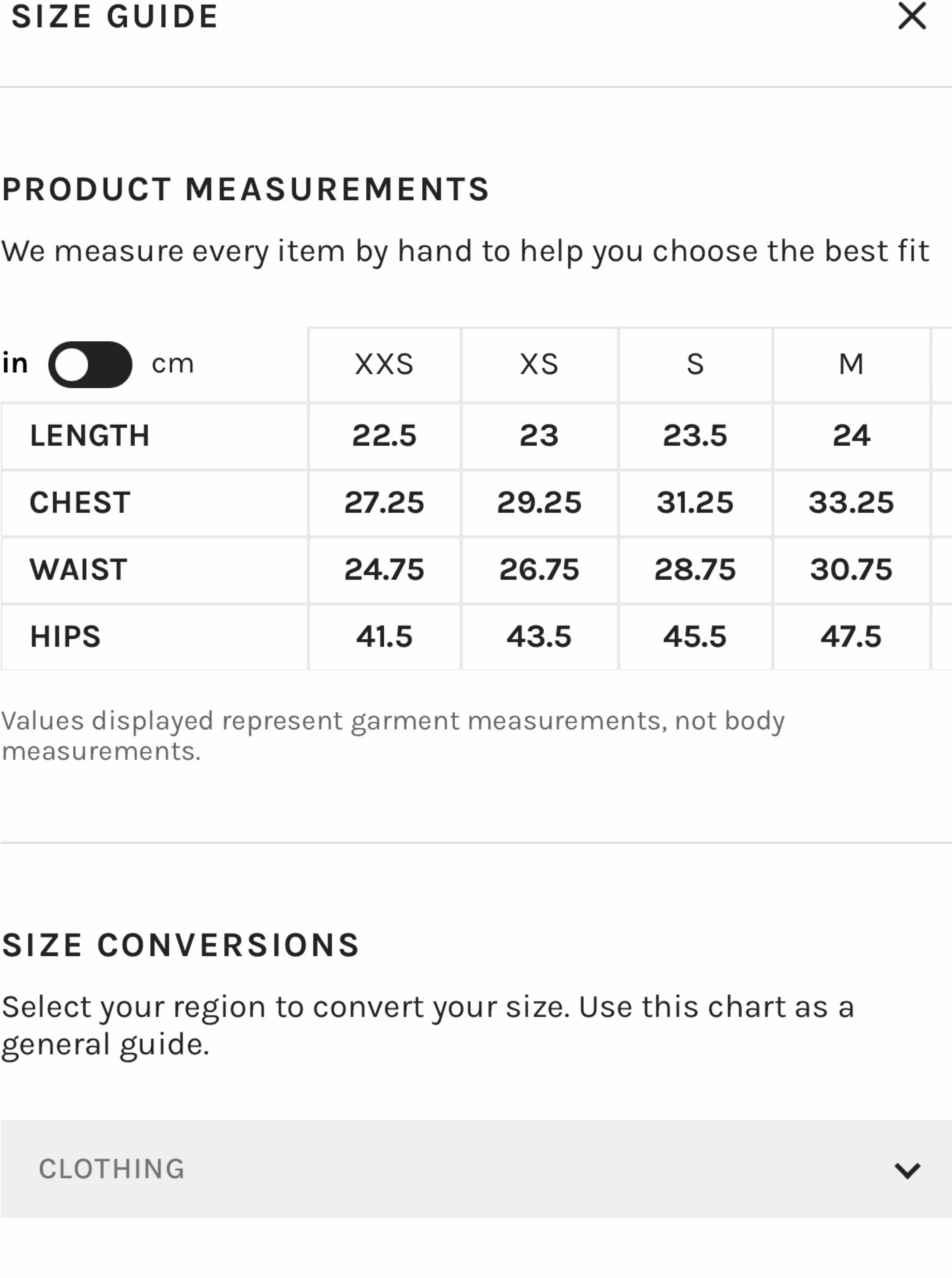Viewport: 952px width, 1278px height.
Task: Click the Chest row label
Action: click(80, 502)
